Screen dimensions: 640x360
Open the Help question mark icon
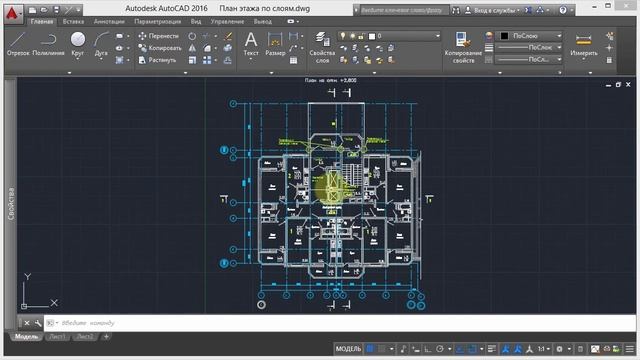563,10
